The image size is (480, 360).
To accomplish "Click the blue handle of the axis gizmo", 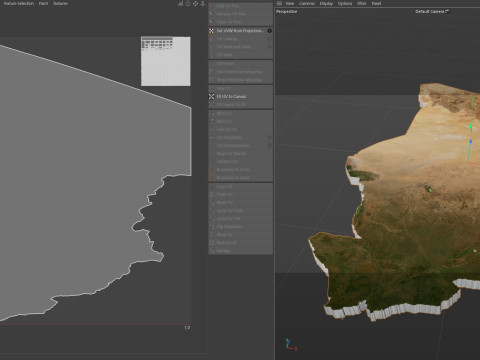I will pos(471,142).
